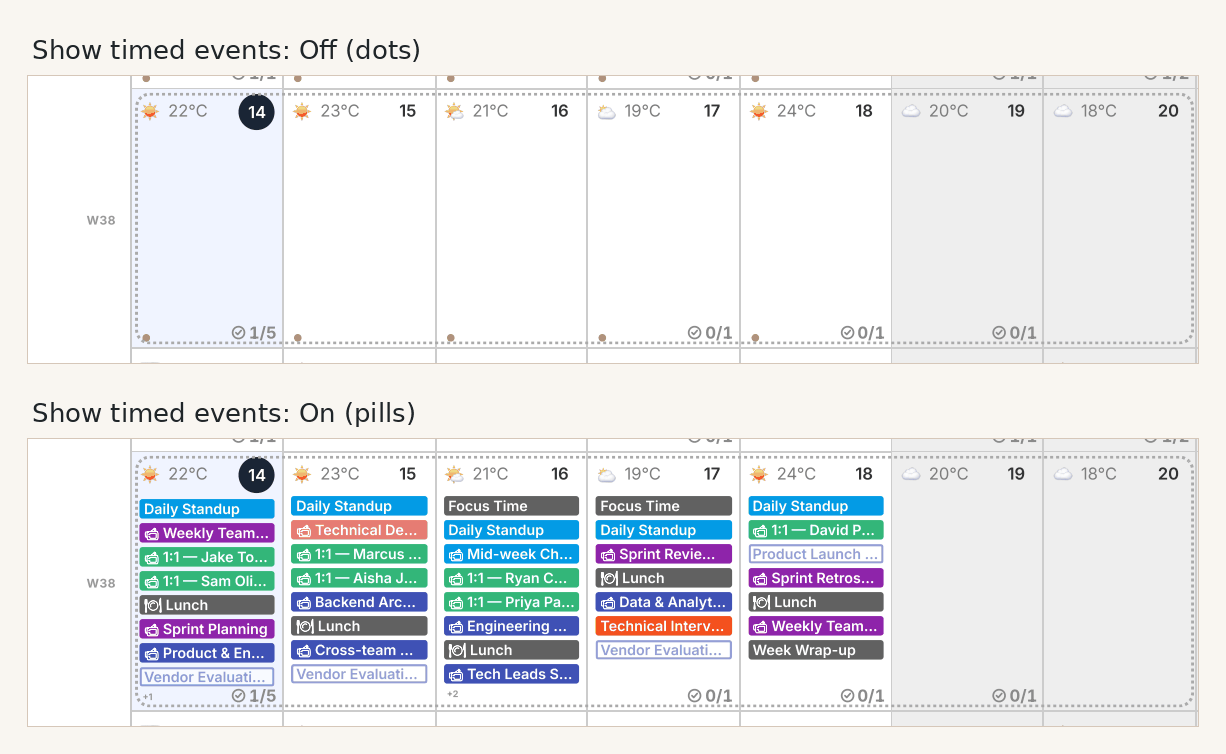Expand the +1 more events on day 14
This screenshot has height=754, width=1226.
pyautogui.click(x=148, y=697)
